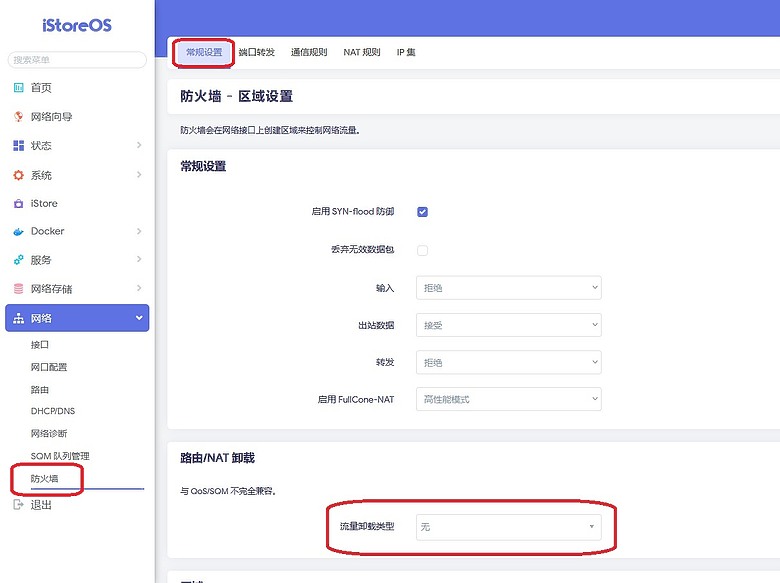Open the 网络诊断 submenu item
780x583 pixels.
49,434
